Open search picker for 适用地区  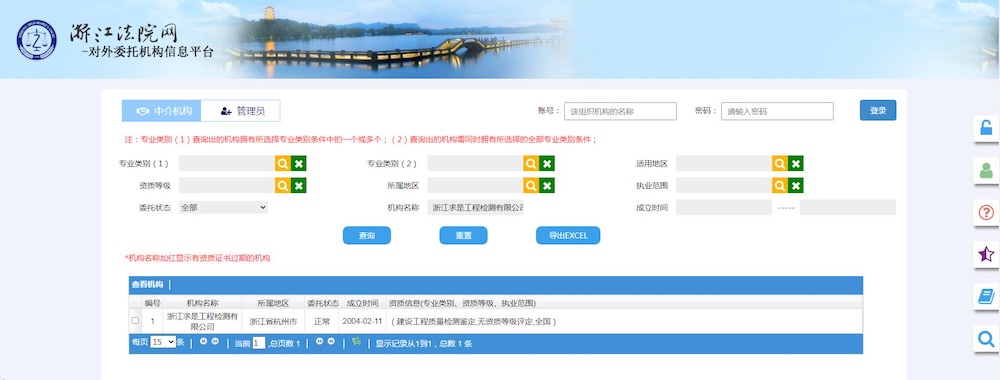click(779, 164)
